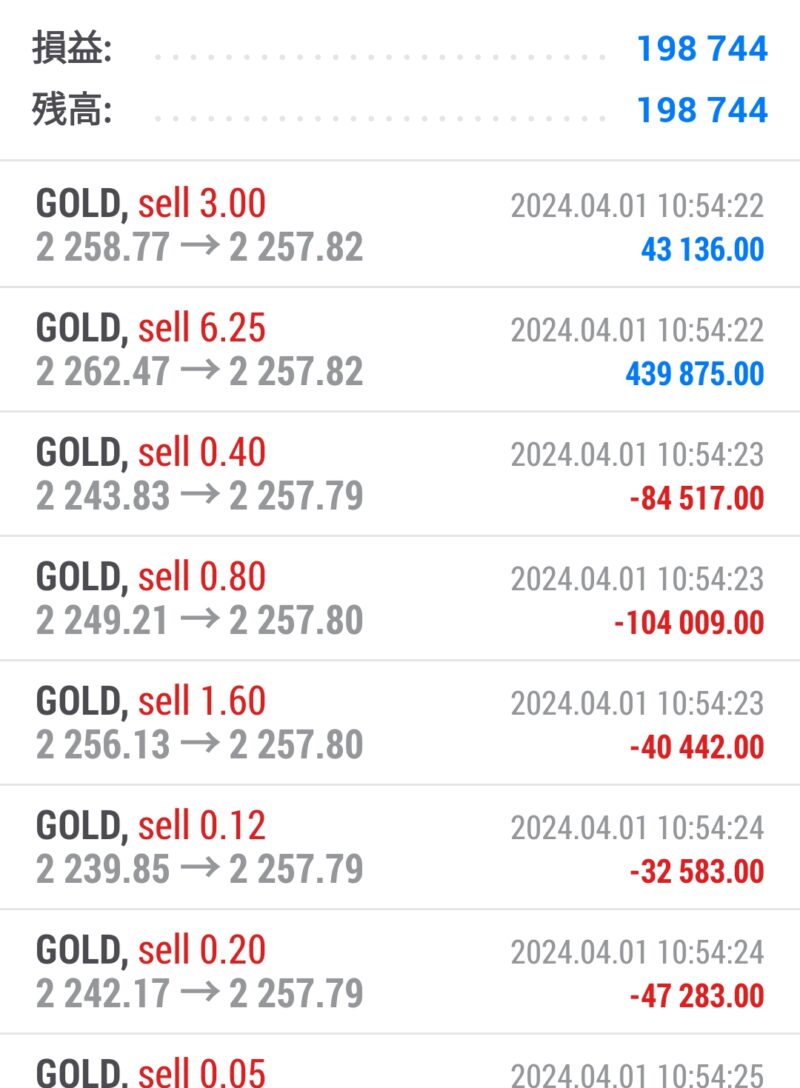Click the -40 442.00 loss amount
Screen dimensions: 800x1088
point(697,747)
